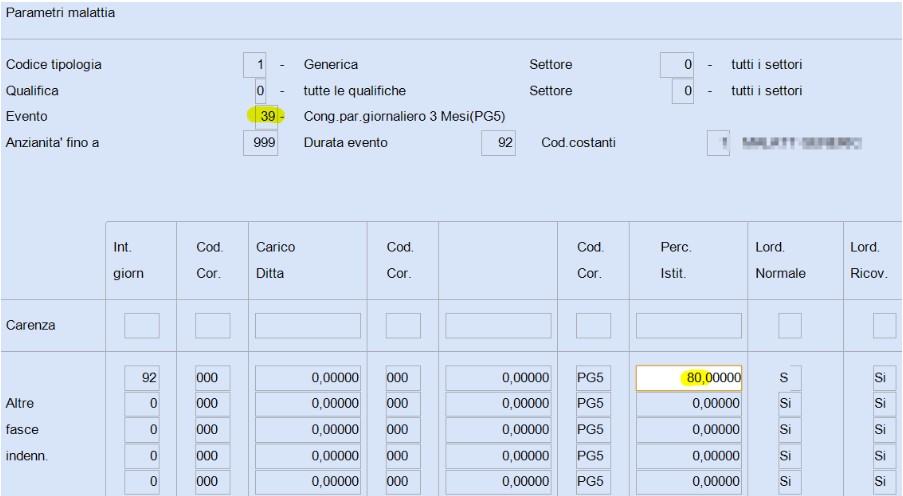Select PG5 code in the Altre row

593,404
